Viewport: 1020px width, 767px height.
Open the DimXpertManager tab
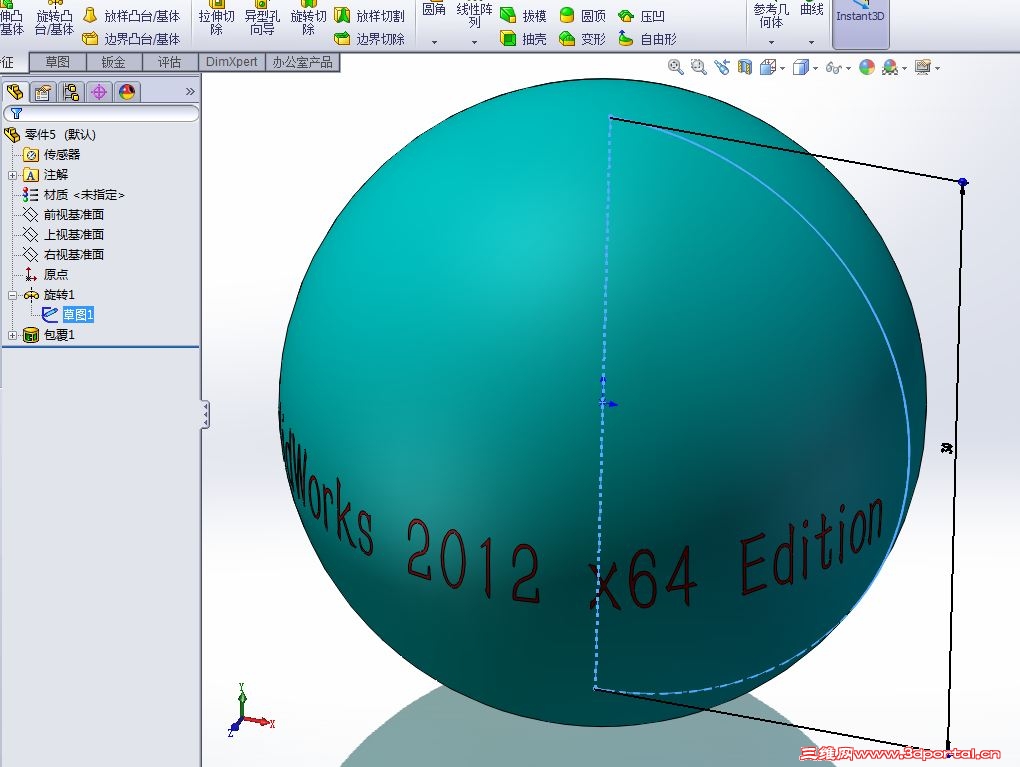point(99,92)
